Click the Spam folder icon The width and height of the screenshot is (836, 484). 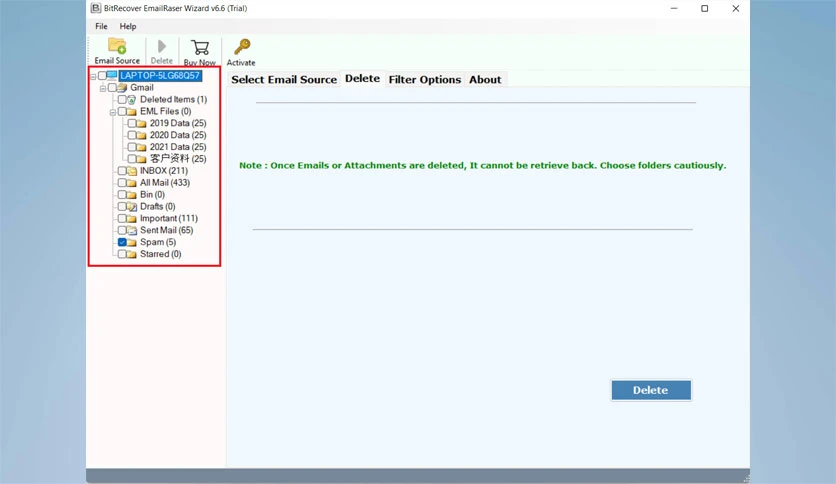tap(132, 243)
